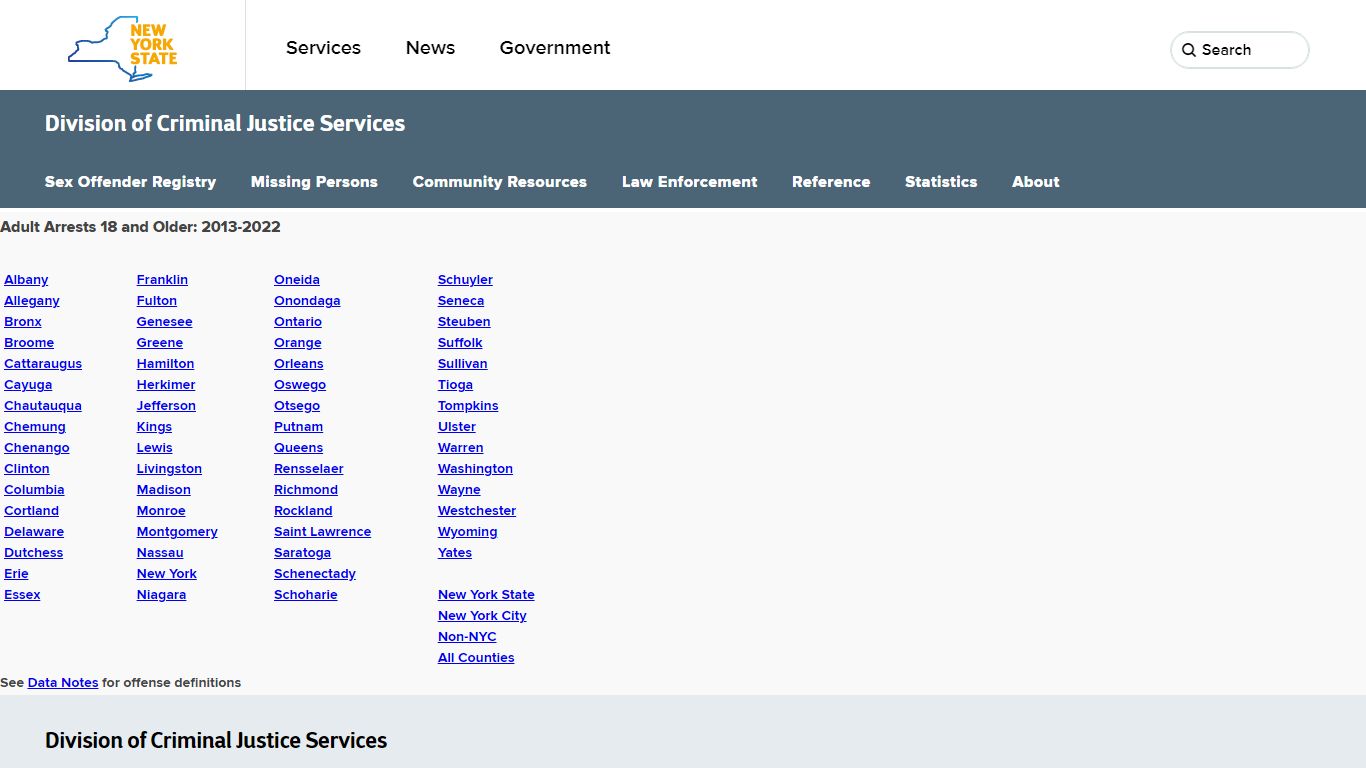Select Westchester county

pyautogui.click(x=477, y=511)
